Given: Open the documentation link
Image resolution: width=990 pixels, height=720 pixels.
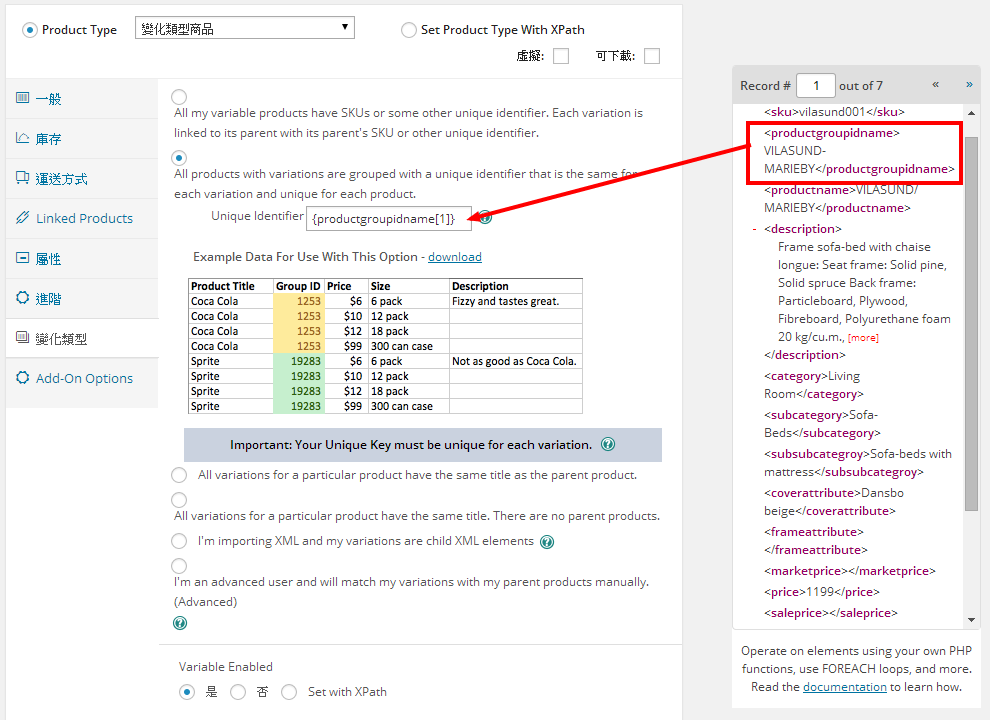Looking at the screenshot, I should [844, 687].
